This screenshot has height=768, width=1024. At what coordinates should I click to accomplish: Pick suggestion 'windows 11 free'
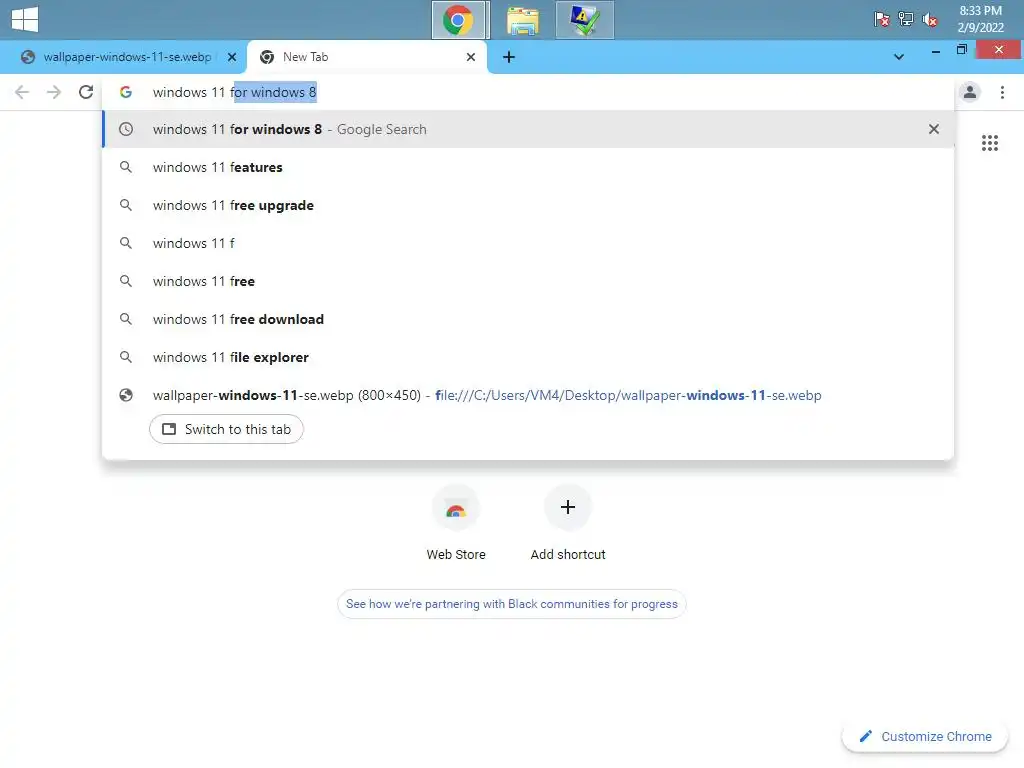click(528, 281)
